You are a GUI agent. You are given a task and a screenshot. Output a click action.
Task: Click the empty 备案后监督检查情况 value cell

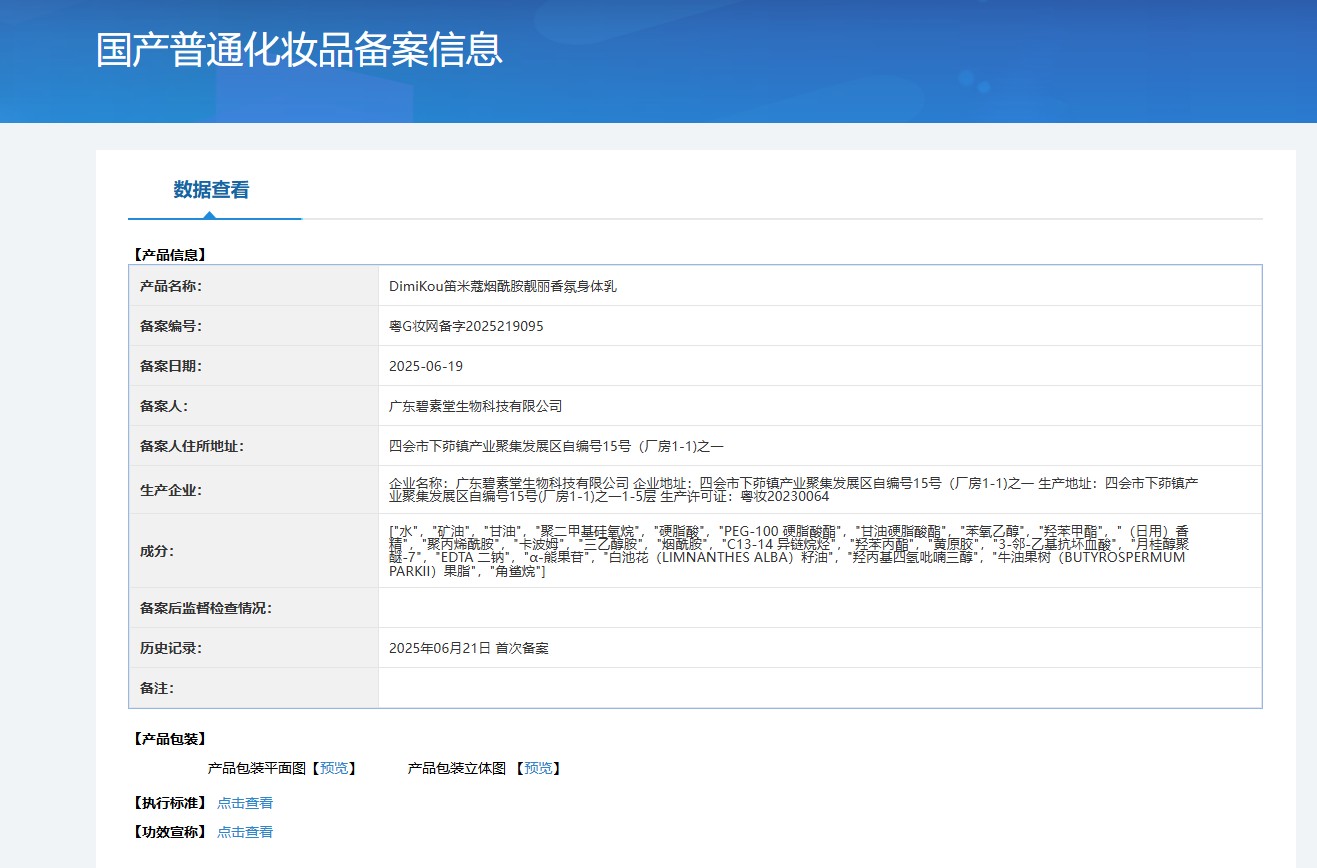(x=819, y=608)
